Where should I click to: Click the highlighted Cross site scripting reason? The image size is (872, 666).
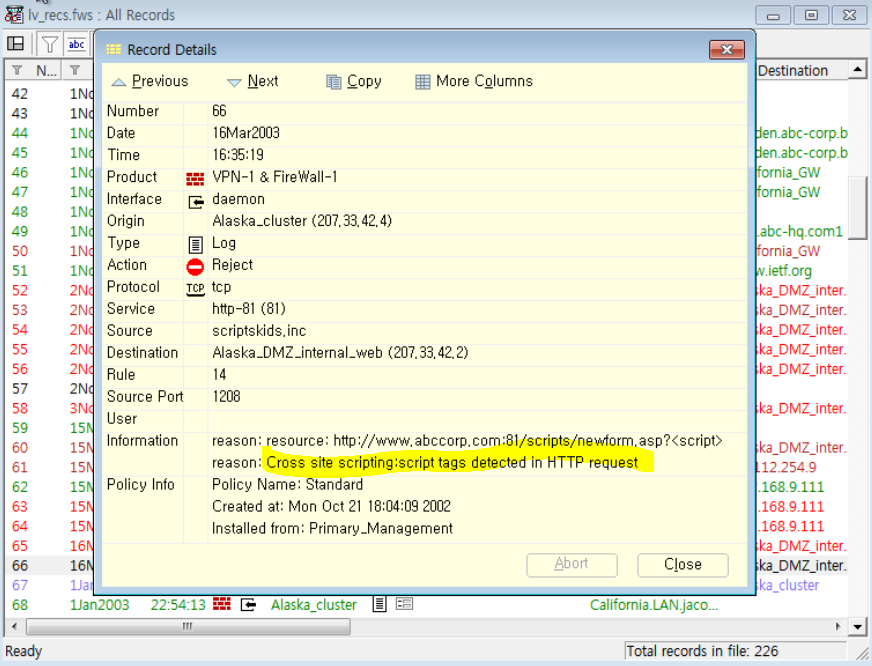pyautogui.click(x=452, y=463)
